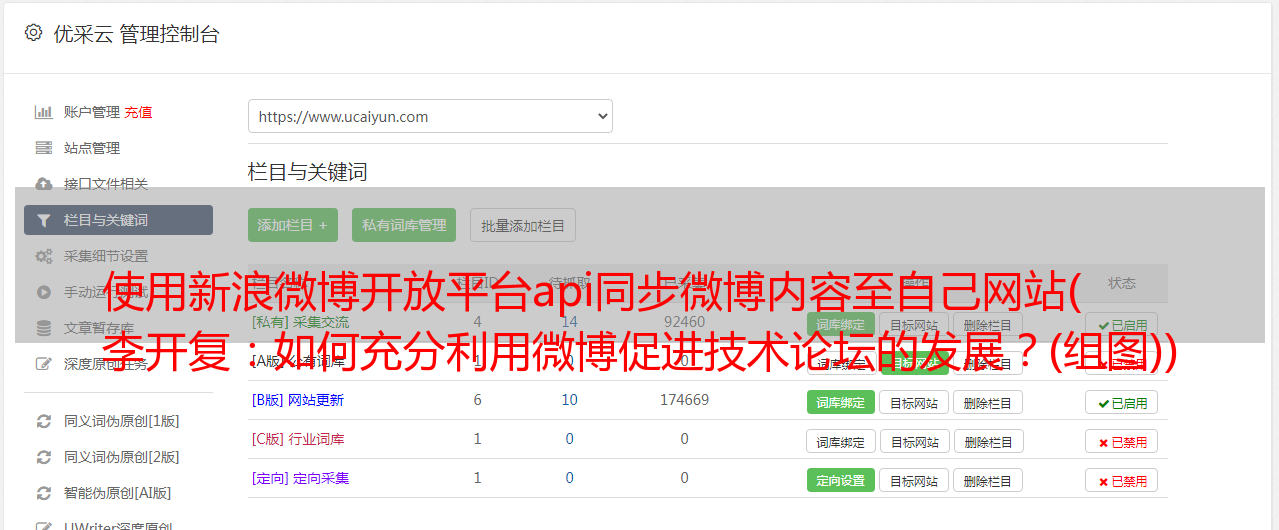Click 删除栏目 in the 采集交流 row
1279x530 pixels.
[988, 325]
